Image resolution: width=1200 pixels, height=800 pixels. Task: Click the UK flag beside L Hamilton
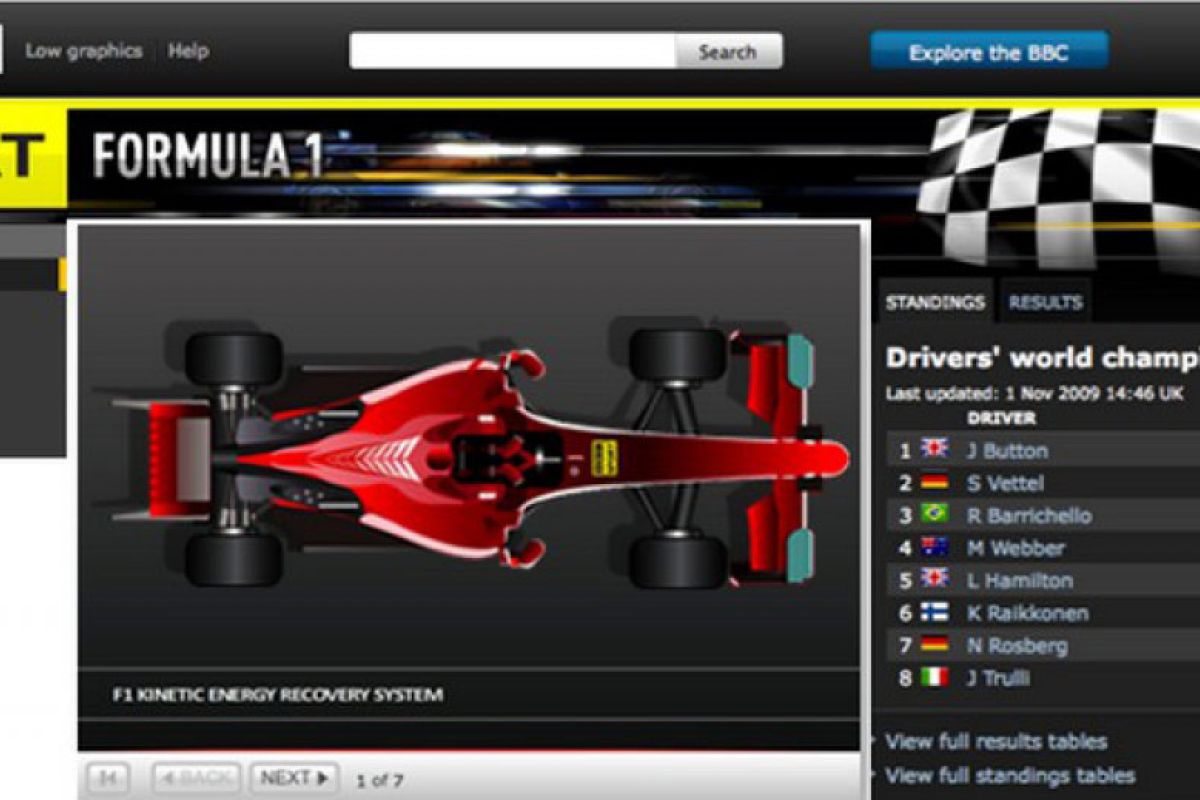(935, 579)
